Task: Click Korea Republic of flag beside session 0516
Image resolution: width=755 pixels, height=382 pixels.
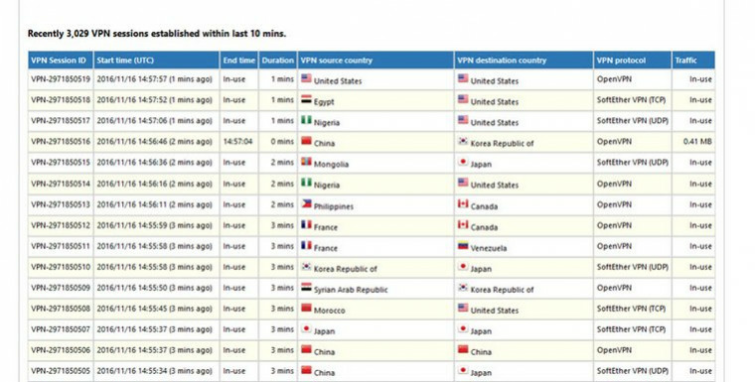Action: pos(463,141)
